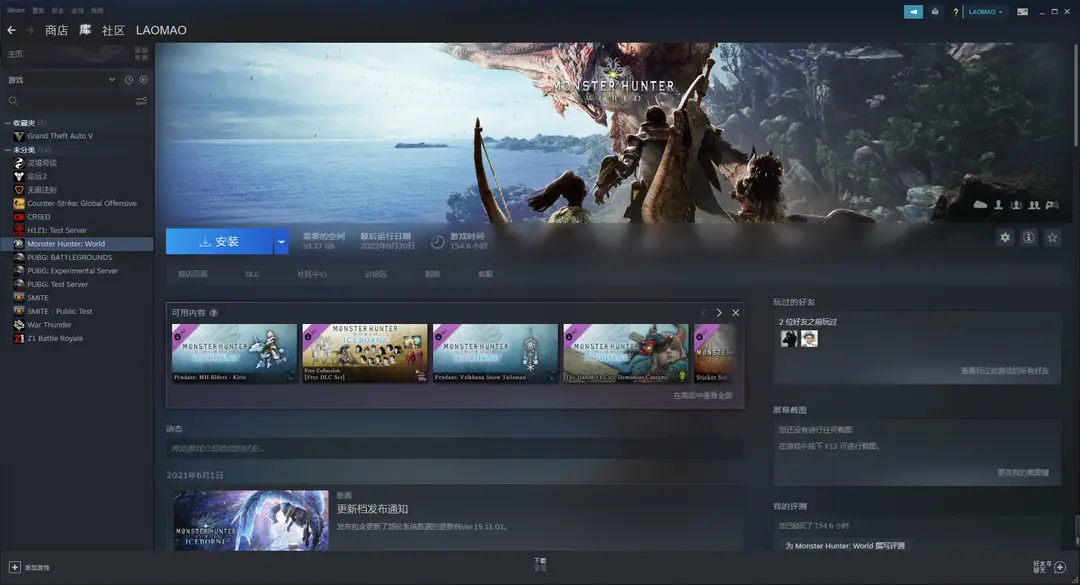Open the inbox envelope icon
The image size is (1080, 585).
(935, 12)
